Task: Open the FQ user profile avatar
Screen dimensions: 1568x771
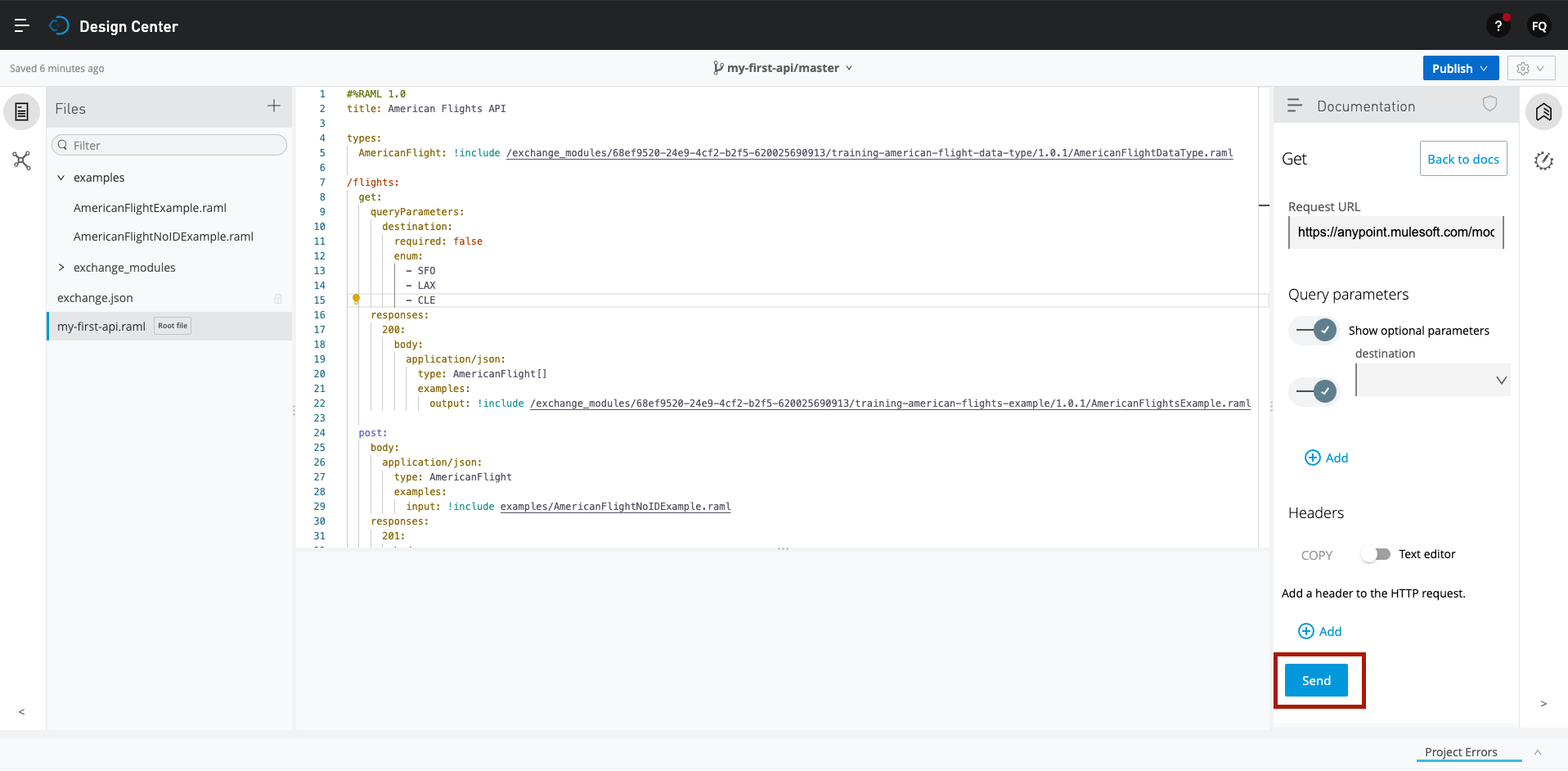Action: 1539,26
